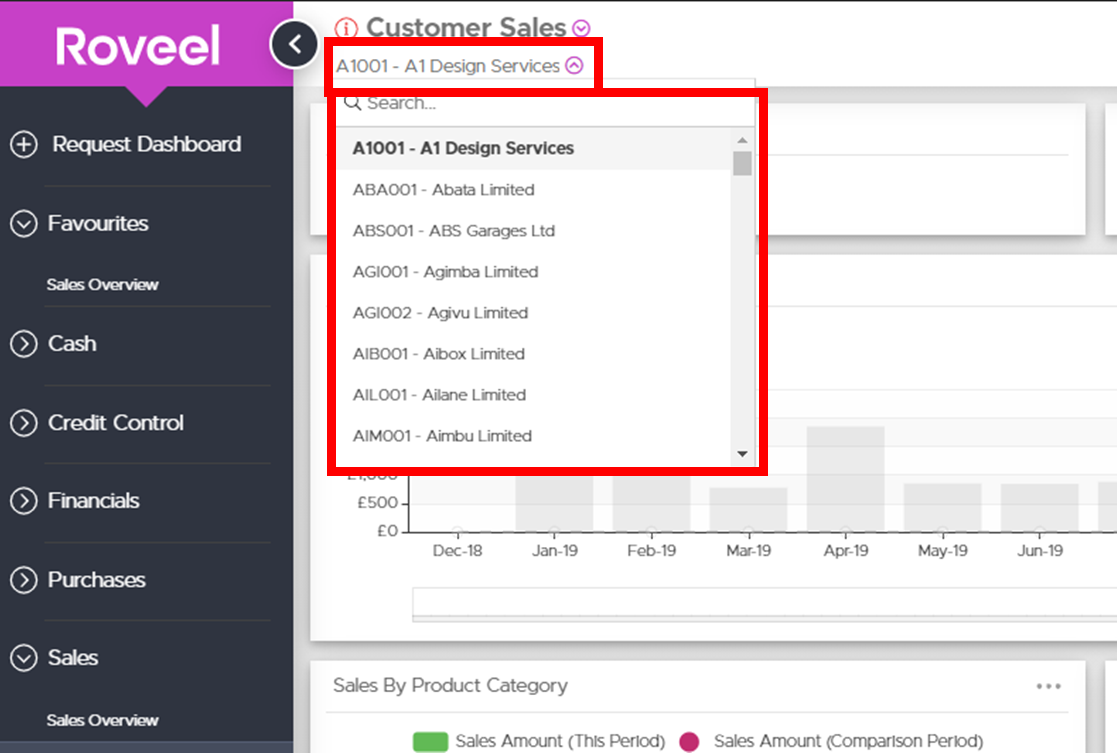Open Sales Overview under Sales

coord(103,720)
